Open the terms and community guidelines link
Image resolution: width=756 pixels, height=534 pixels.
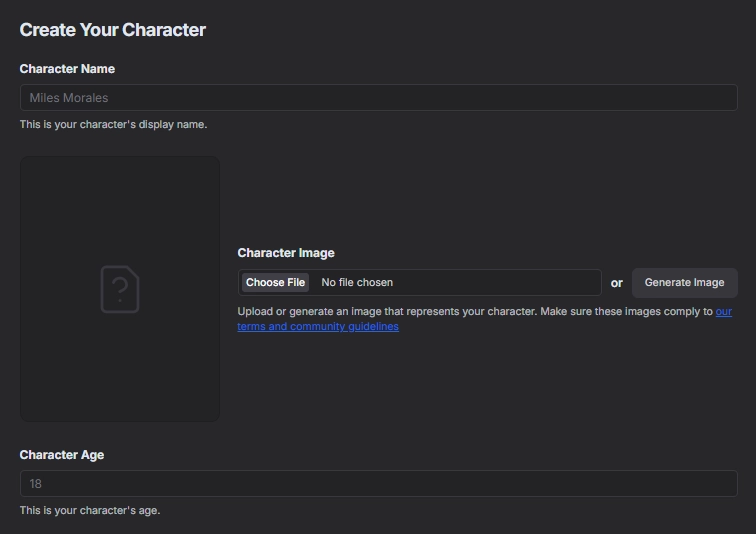point(318,326)
